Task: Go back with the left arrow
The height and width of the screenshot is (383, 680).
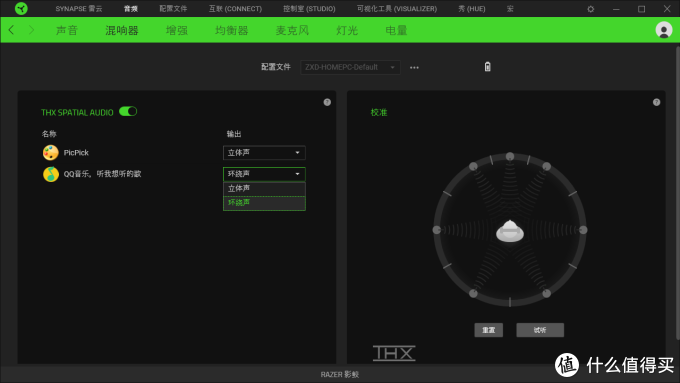Action: [x=11, y=30]
